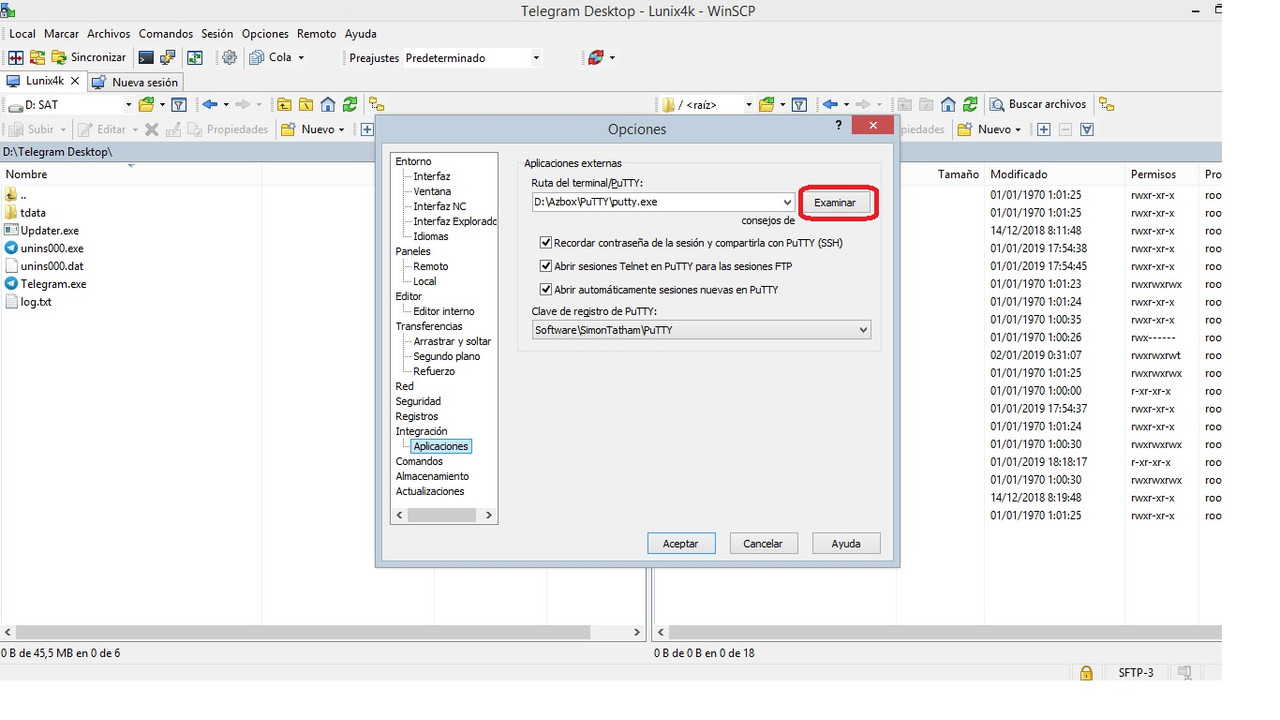Select Editor interno in options tree

coord(444,311)
